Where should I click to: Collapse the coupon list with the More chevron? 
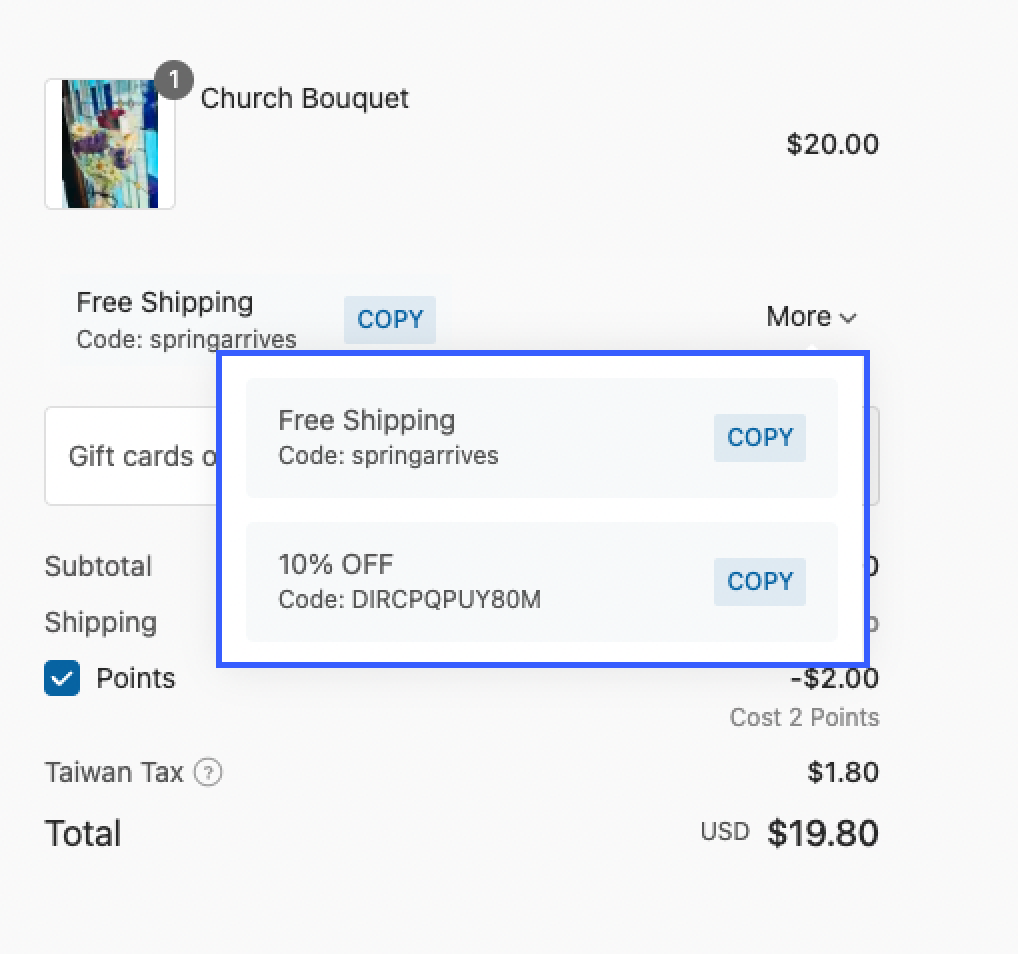[849, 317]
